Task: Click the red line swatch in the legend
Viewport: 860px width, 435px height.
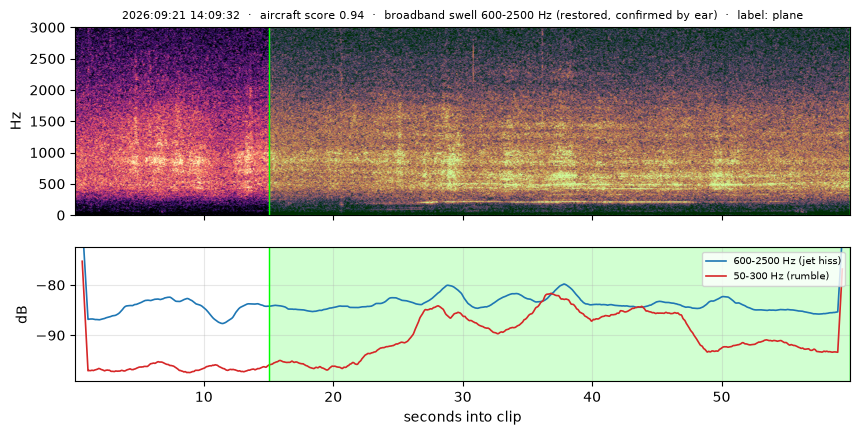Action: coord(717,275)
